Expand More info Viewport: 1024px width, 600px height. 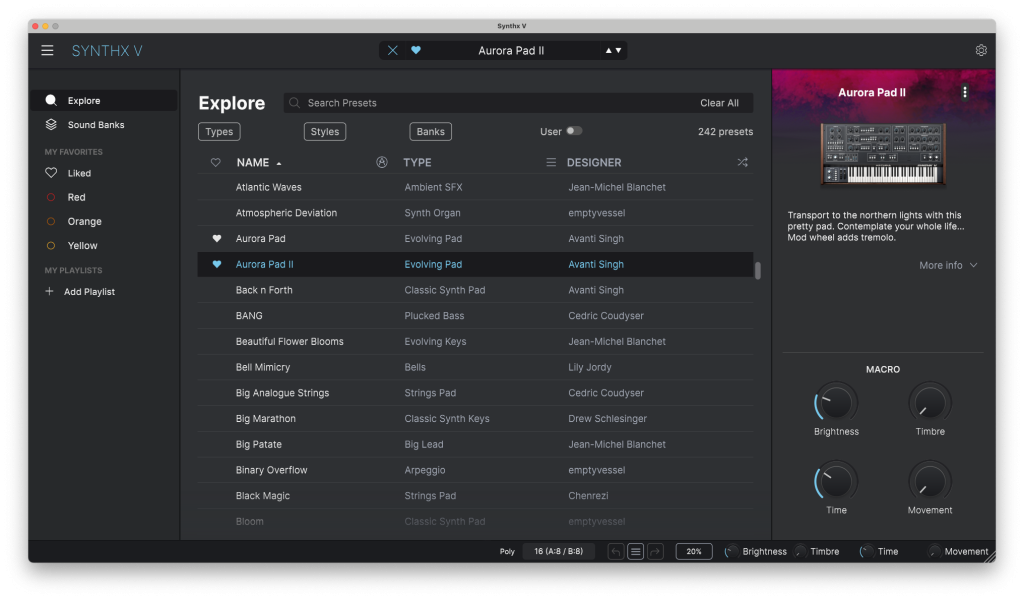pos(948,265)
